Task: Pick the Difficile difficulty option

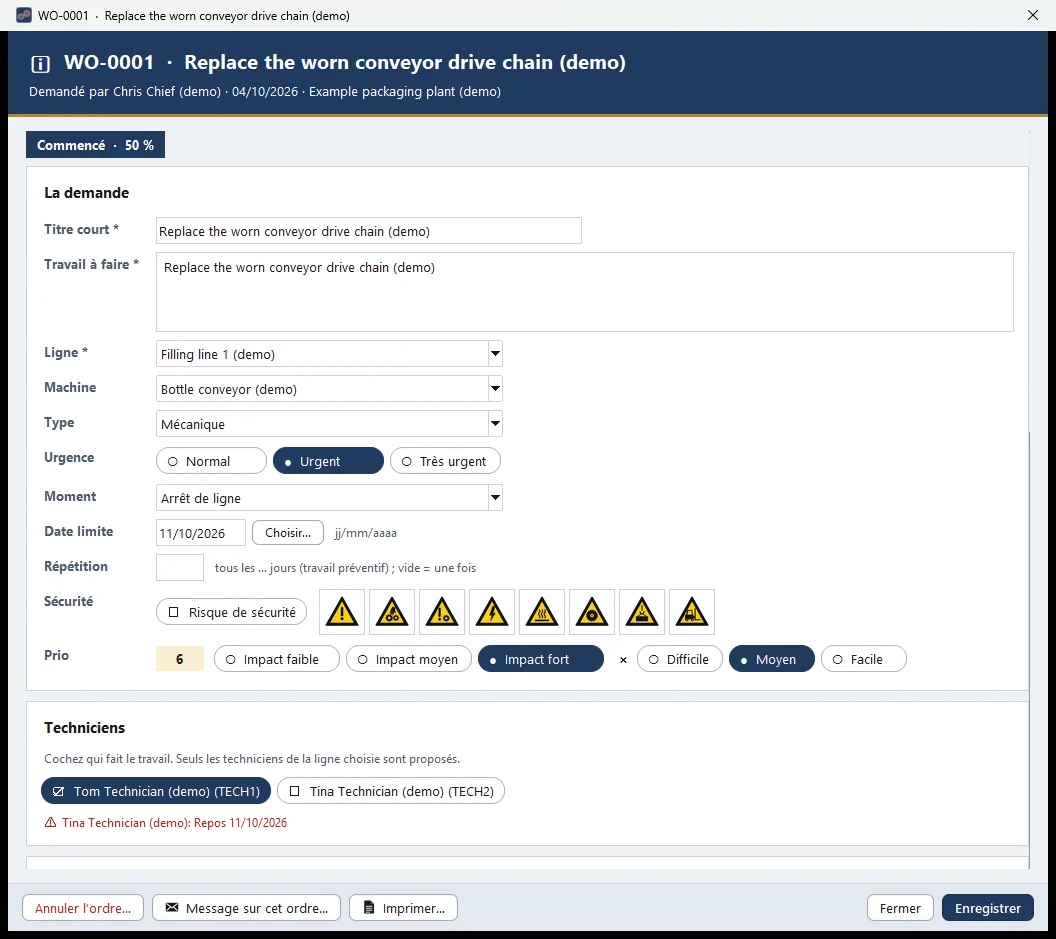Action: (x=680, y=659)
